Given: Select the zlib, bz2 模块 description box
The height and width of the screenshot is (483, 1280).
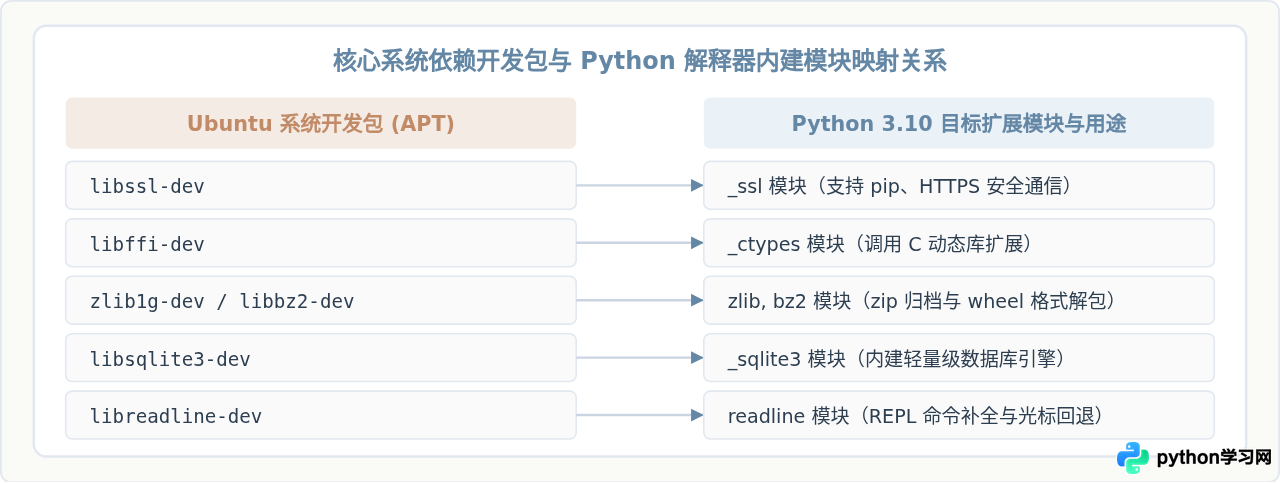Looking at the screenshot, I should (959, 300).
